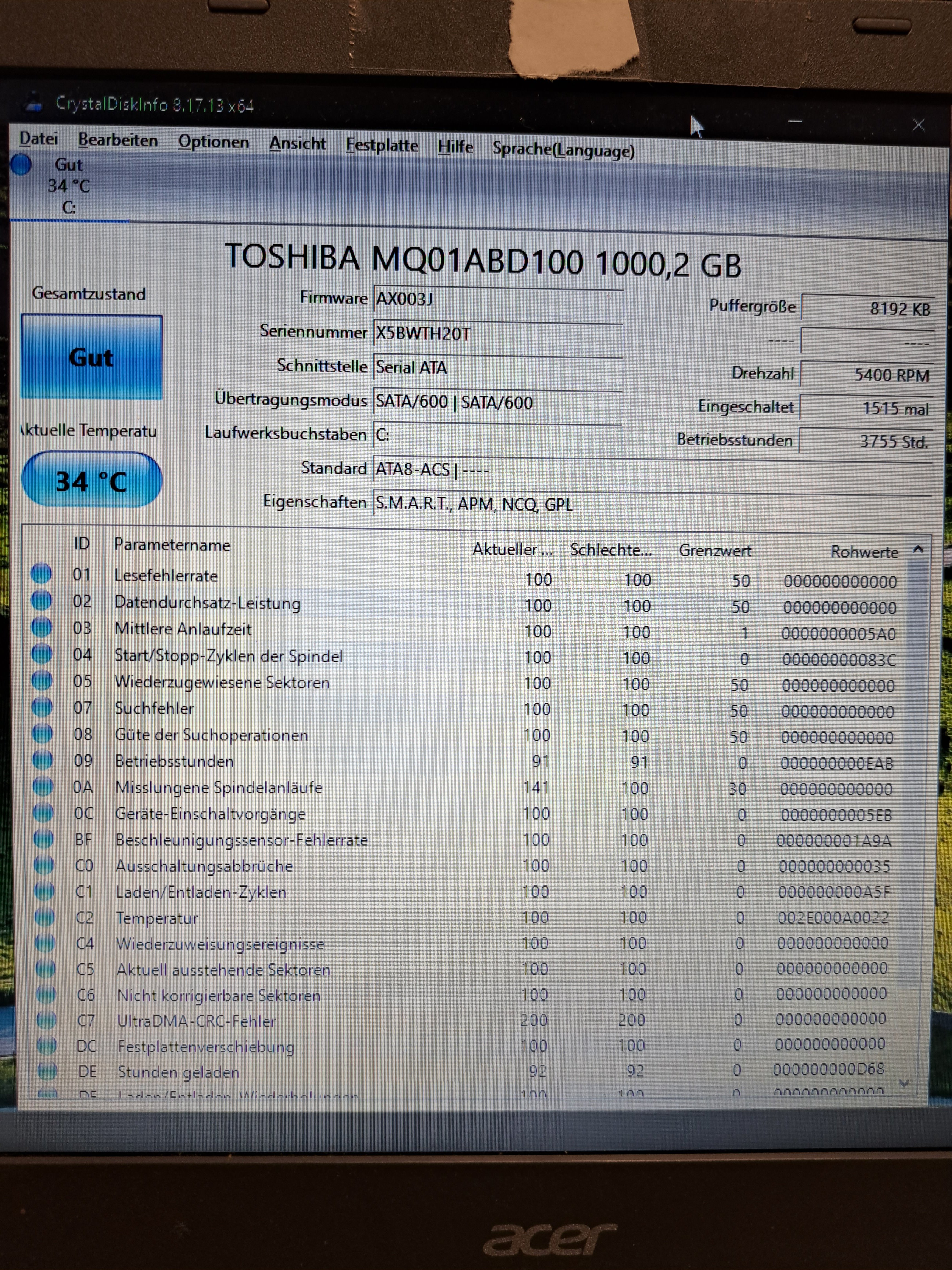
Task: Click the blue Gut health status button
Action: click(92, 357)
